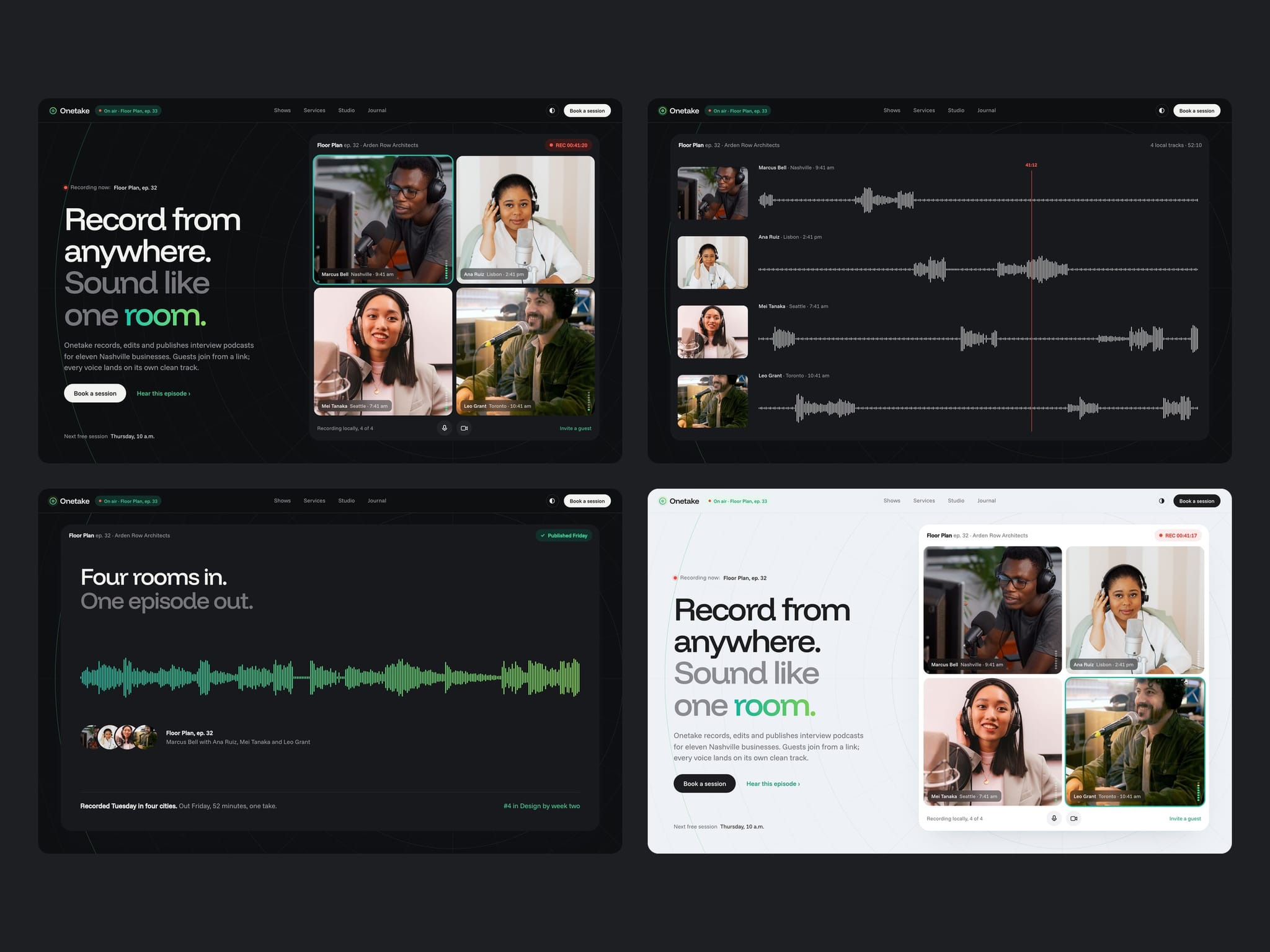Click the REC 00:41:20 recording badge
Screen dimensions: 1270x952
point(568,145)
